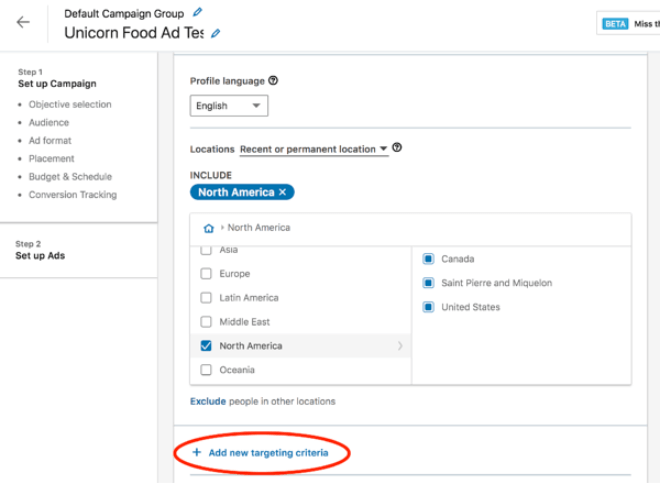Toggle the United States checkbox

coord(428,307)
